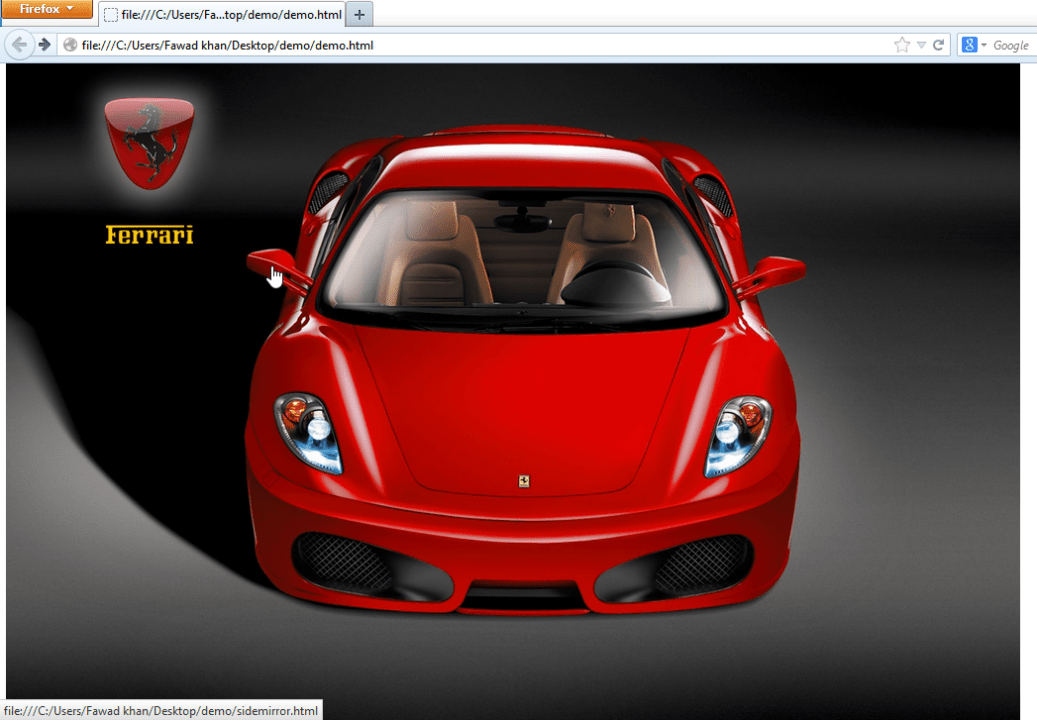Click the Google search field
Viewport: 1037px width, 720px height.
click(1012, 44)
